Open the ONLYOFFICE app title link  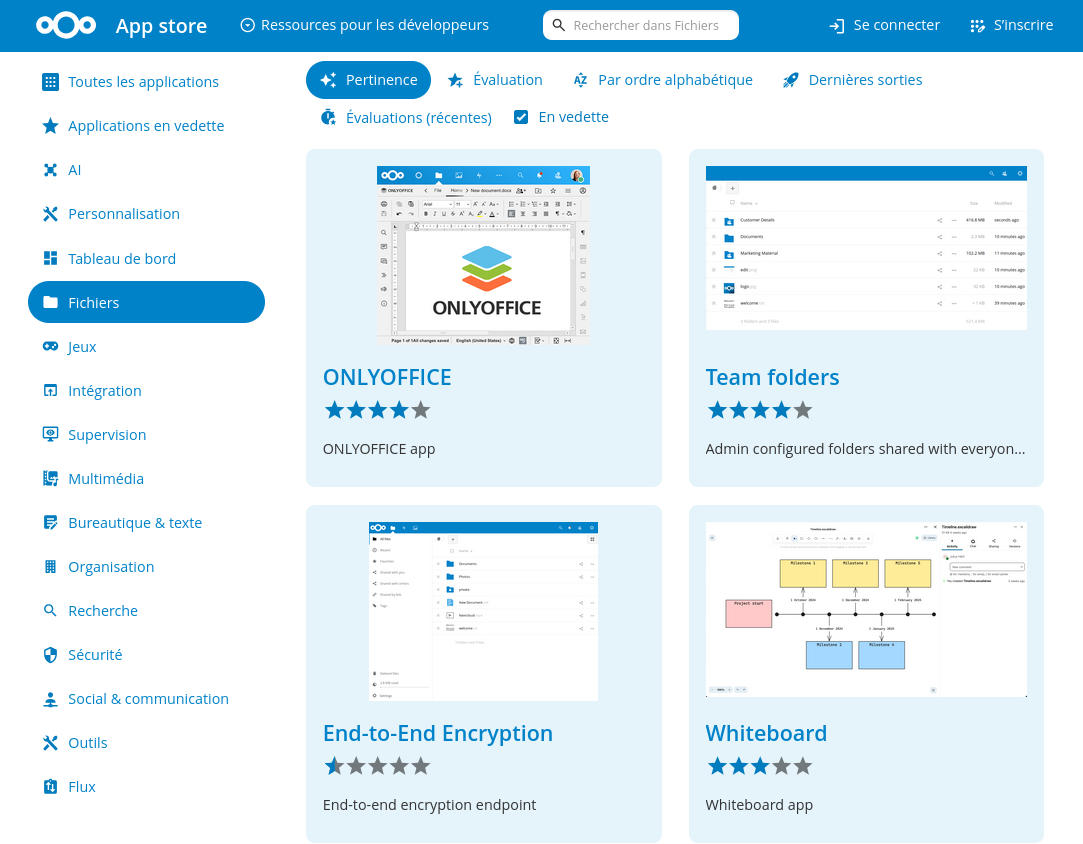tap(387, 377)
